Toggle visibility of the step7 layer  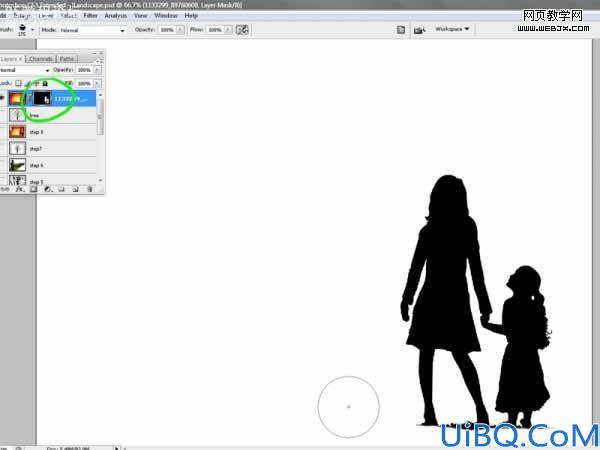2,148
